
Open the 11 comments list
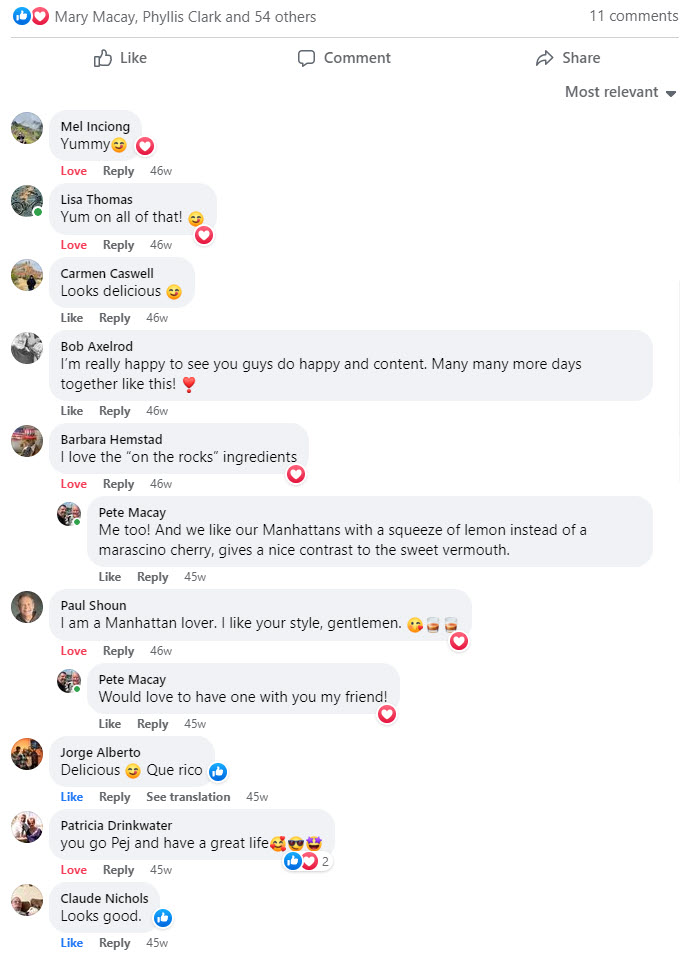click(634, 16)
